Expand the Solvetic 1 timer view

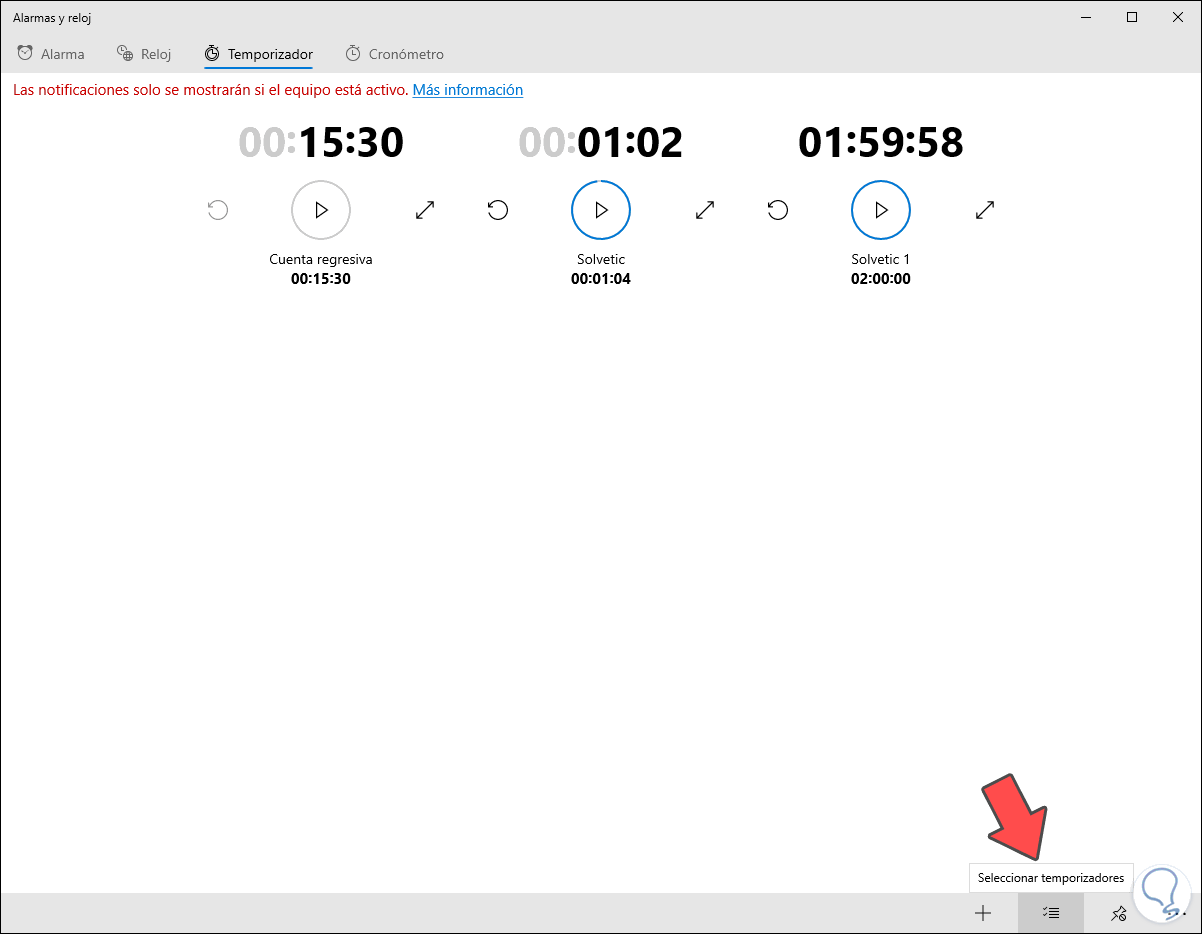[x=985, y=210]
